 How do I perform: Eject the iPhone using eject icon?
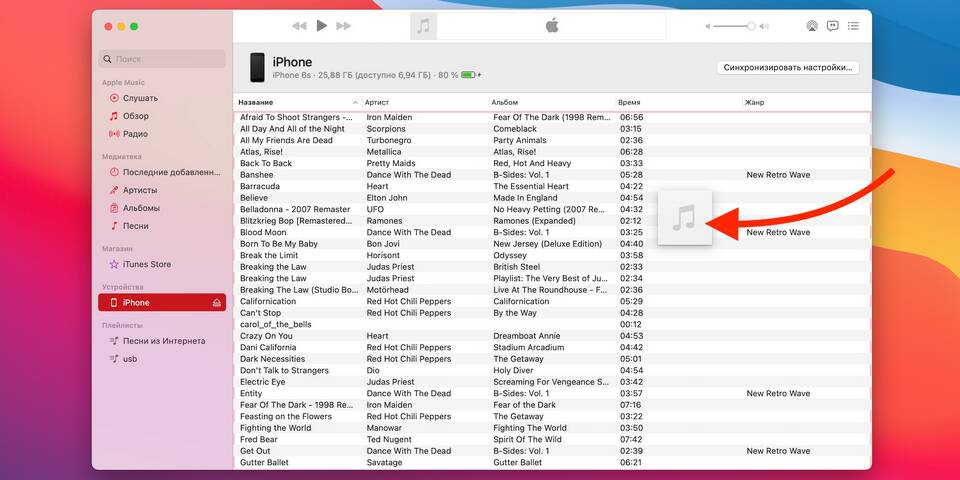click(x=216, y=302)
